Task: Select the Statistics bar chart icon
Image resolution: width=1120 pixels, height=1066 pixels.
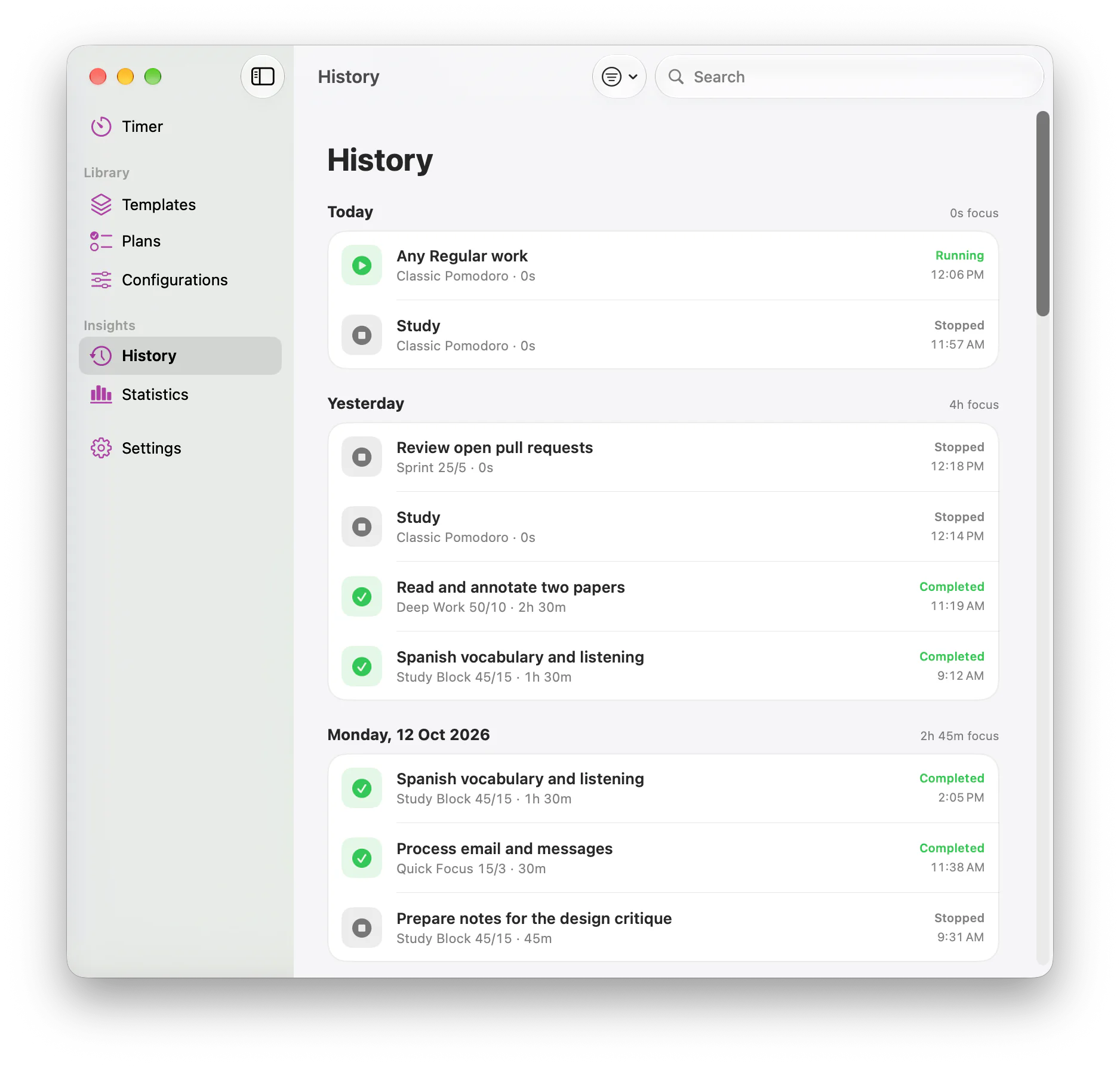Action: click(x=101, y=395)
